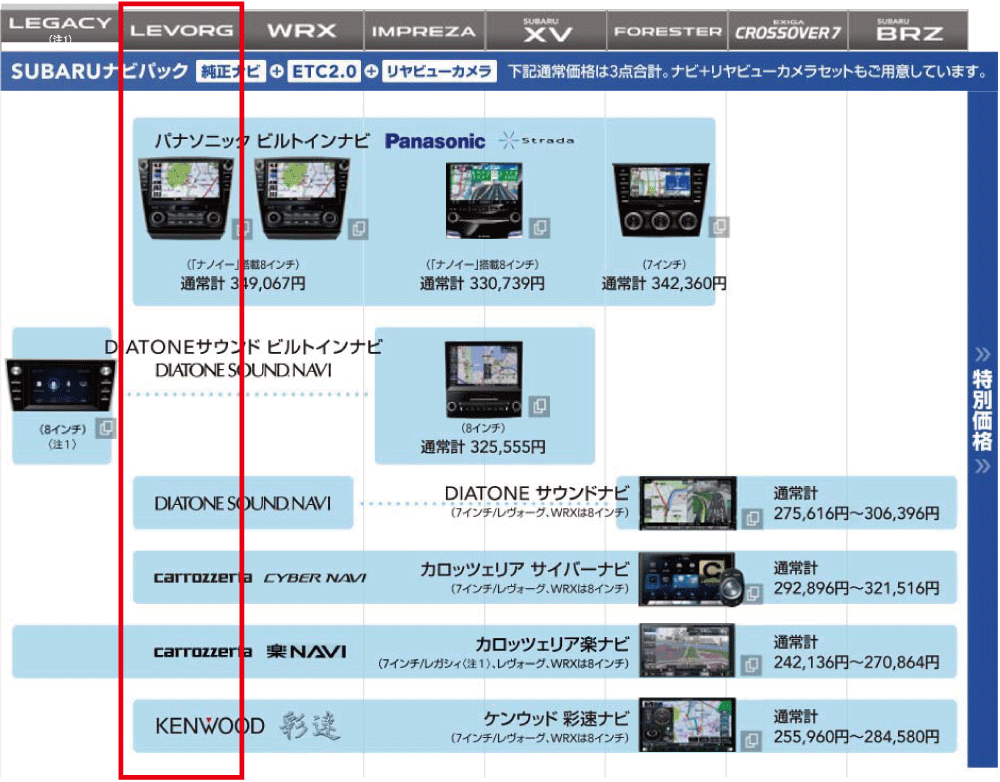Click enlarge icon for 7-inch Panasonic navi

(x=719, y=228)
